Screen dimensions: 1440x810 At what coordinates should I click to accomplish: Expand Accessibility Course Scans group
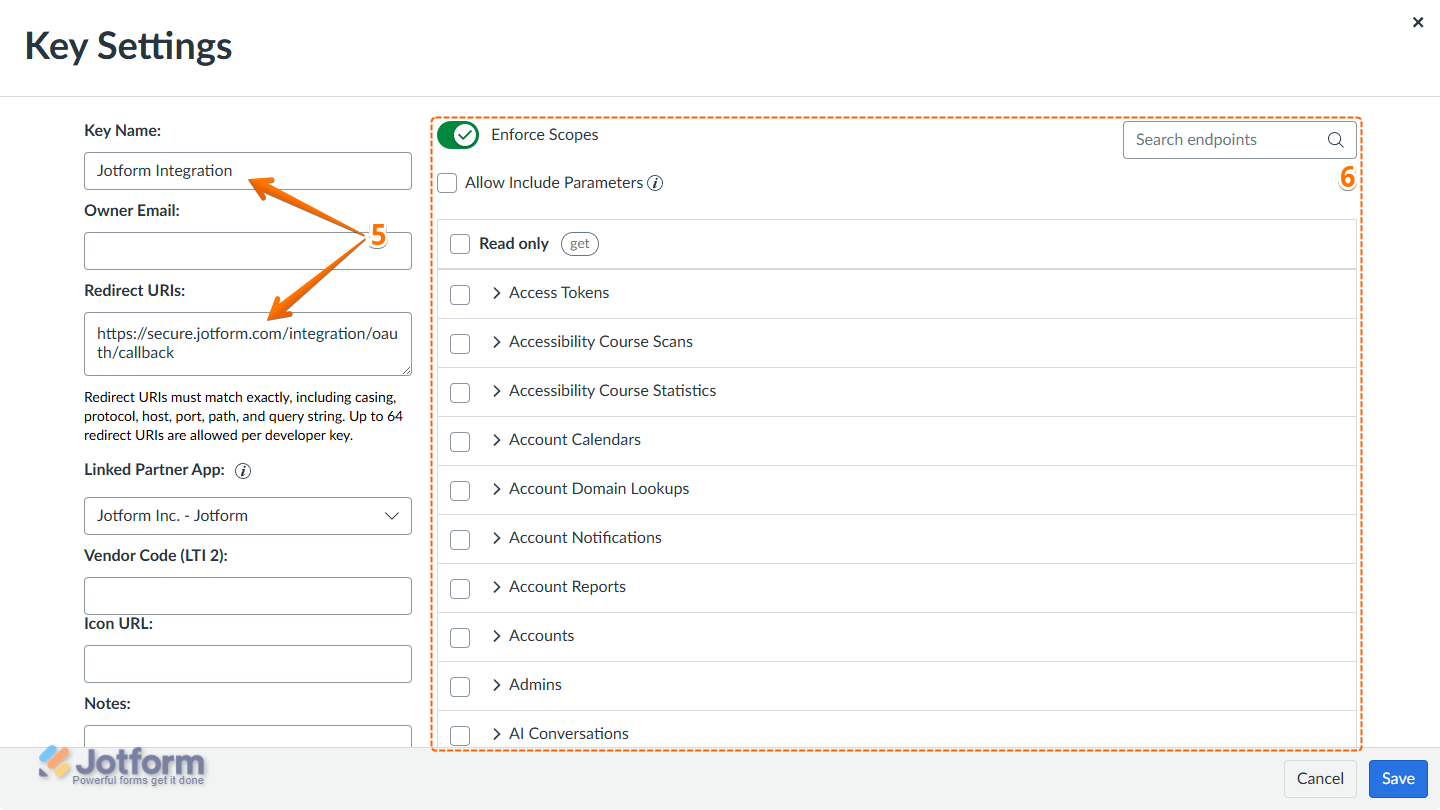coord(497,342)
